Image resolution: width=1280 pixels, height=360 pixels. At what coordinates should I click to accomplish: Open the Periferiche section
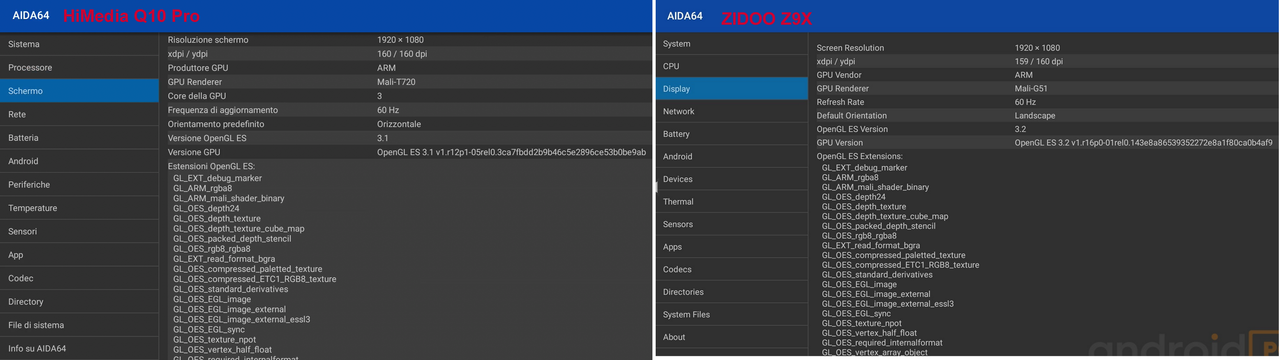point(79,185)
